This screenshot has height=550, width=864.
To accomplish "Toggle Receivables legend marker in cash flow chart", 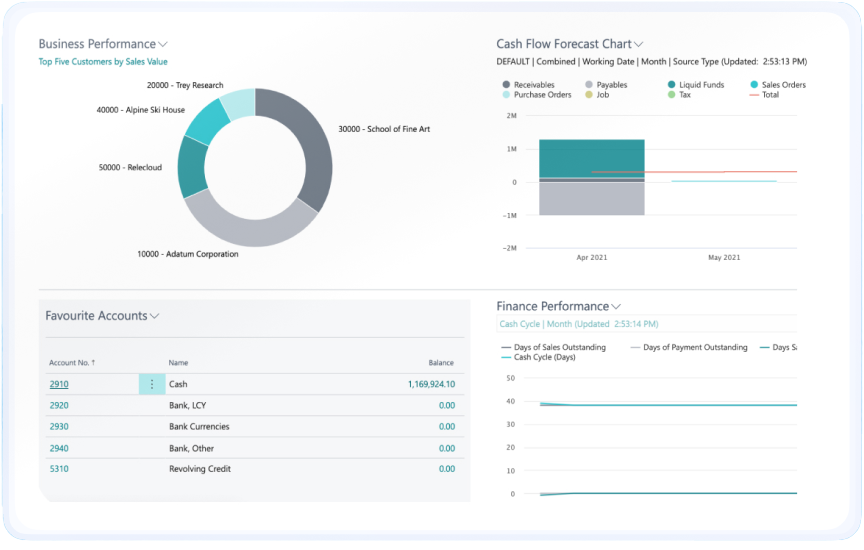I will [x=506, y=85].
